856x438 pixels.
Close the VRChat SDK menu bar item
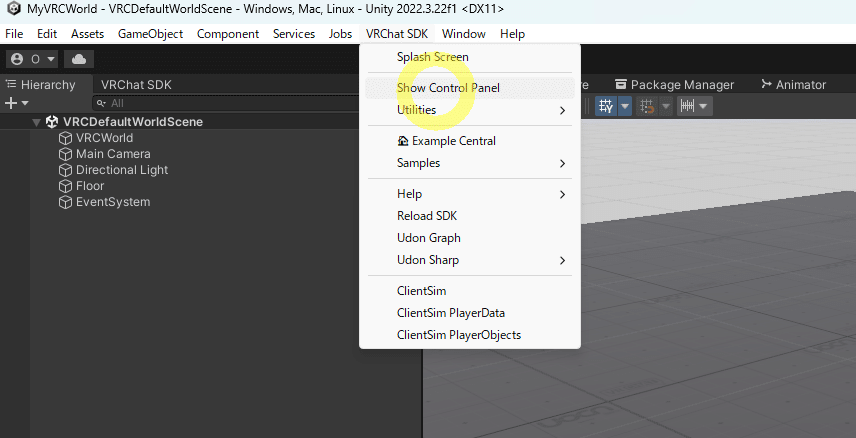(397, 34)
